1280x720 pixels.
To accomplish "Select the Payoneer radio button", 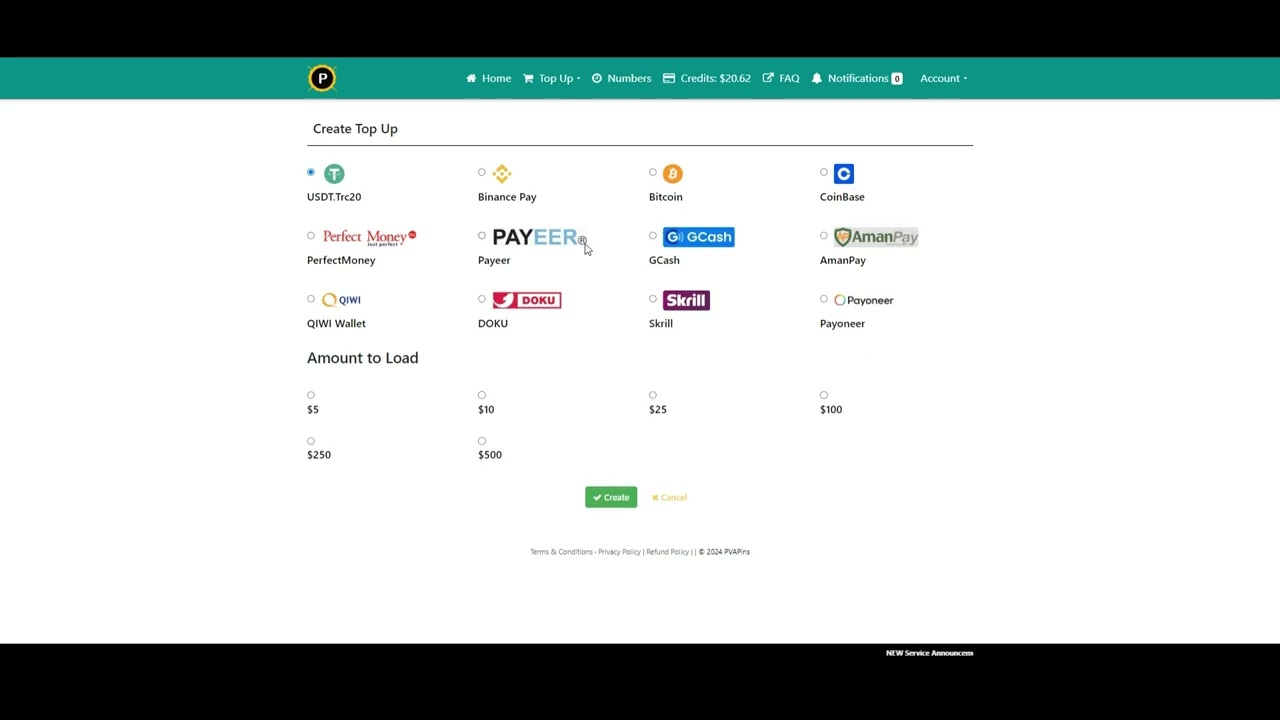I will click(x=824, y=299).
